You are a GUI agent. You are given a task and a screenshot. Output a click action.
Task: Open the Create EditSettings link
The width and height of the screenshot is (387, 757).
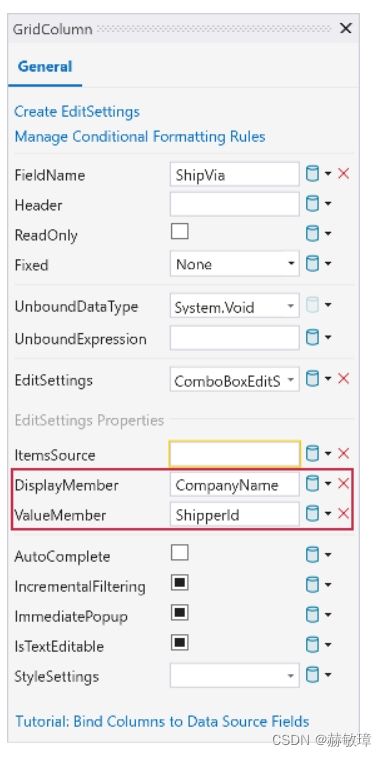point(77,112)
